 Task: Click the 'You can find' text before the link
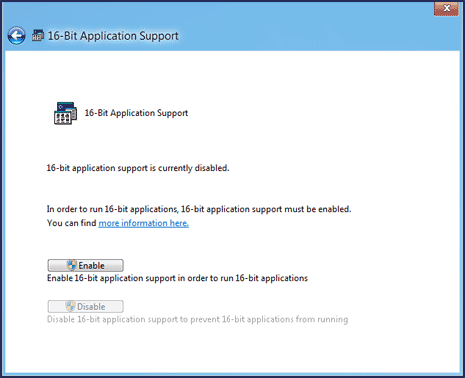point(72,223)
